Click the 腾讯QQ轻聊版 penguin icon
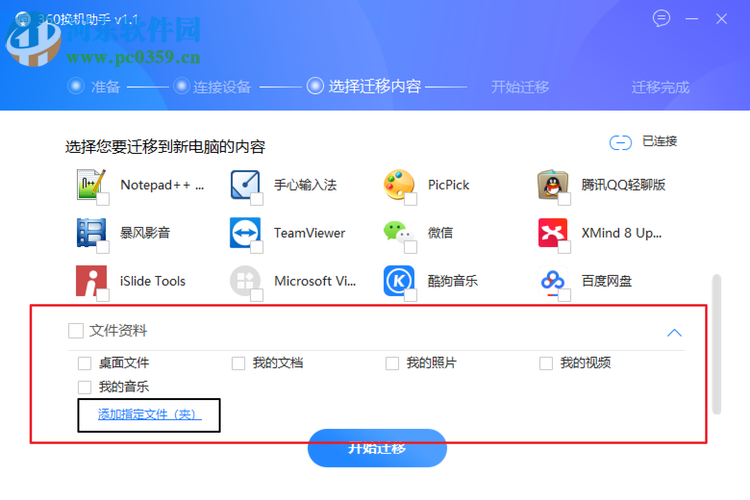 (552, 184)
